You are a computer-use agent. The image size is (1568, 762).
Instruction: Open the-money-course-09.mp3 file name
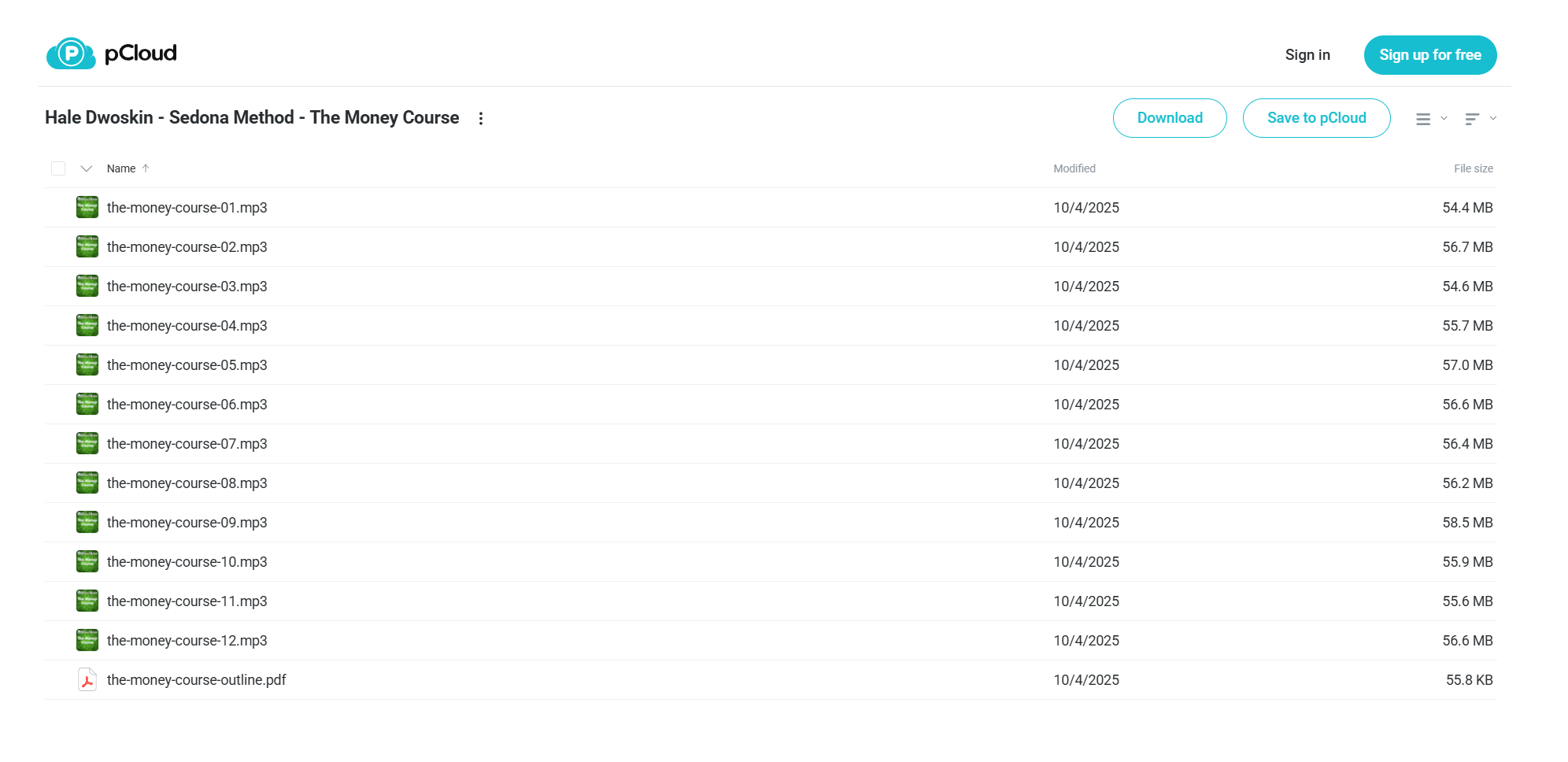tap(187, 523)
